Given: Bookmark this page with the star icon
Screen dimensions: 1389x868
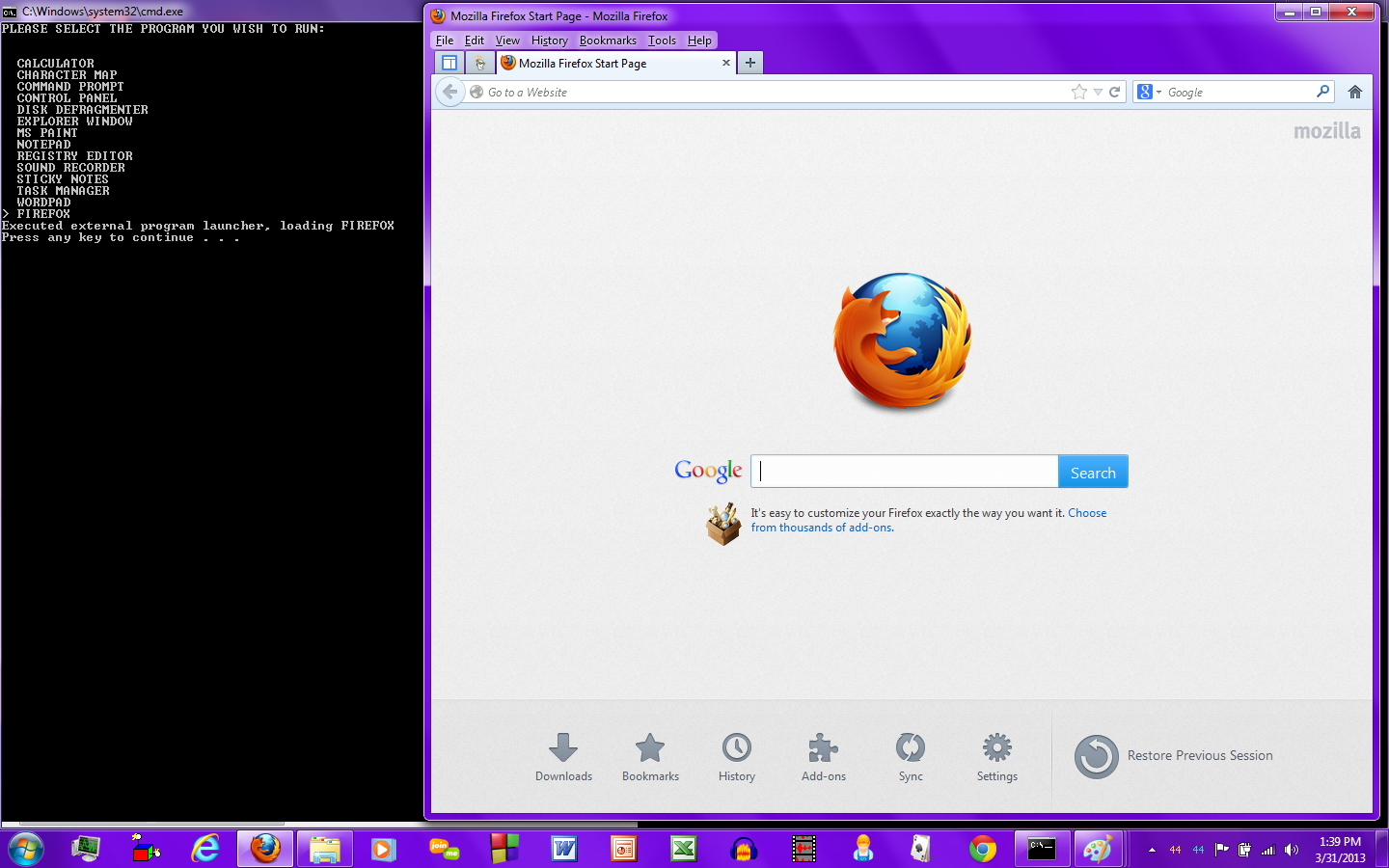Looking at the screenshot, I should point(1078,92).
